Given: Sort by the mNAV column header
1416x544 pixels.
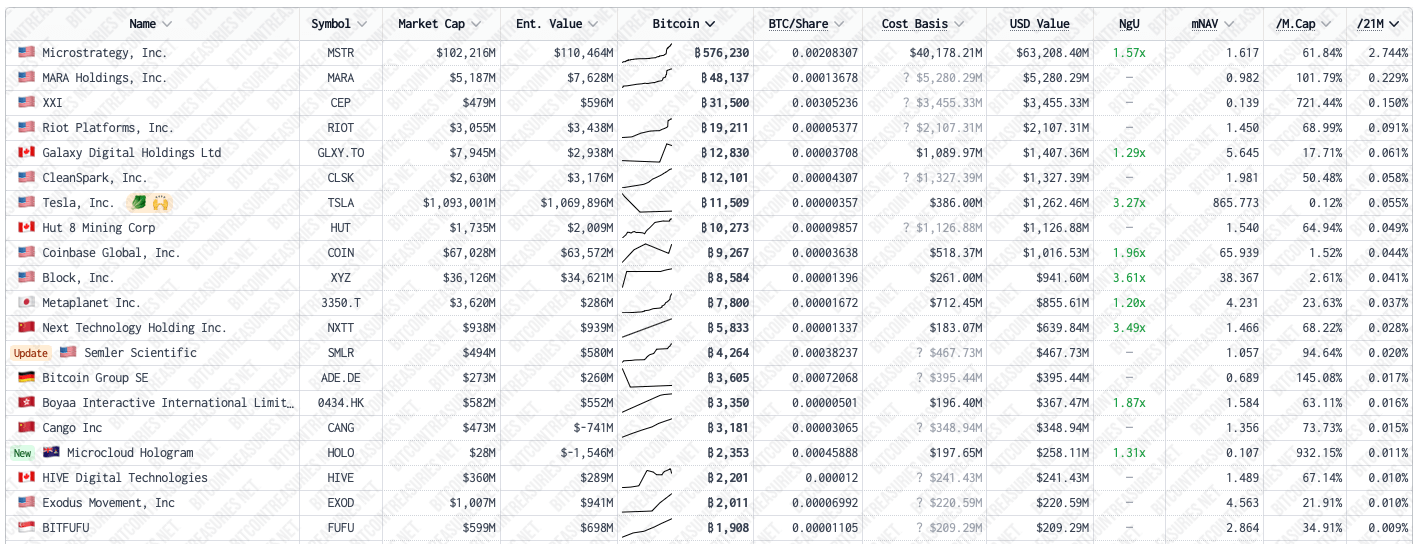Looking at the screenshot, I should tap(1213, 24).
